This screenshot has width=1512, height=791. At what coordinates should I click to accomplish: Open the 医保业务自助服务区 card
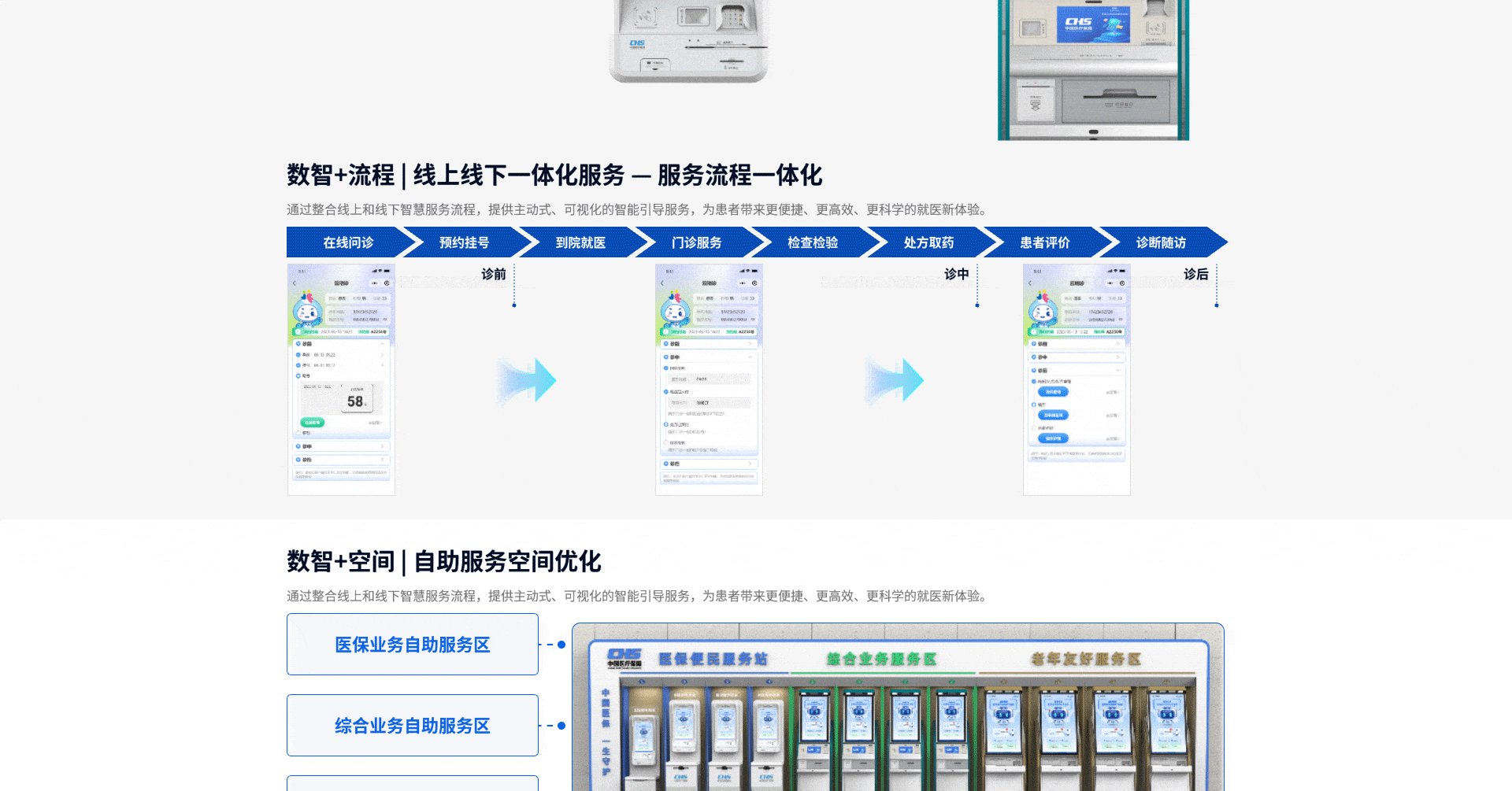coord(412,645)
